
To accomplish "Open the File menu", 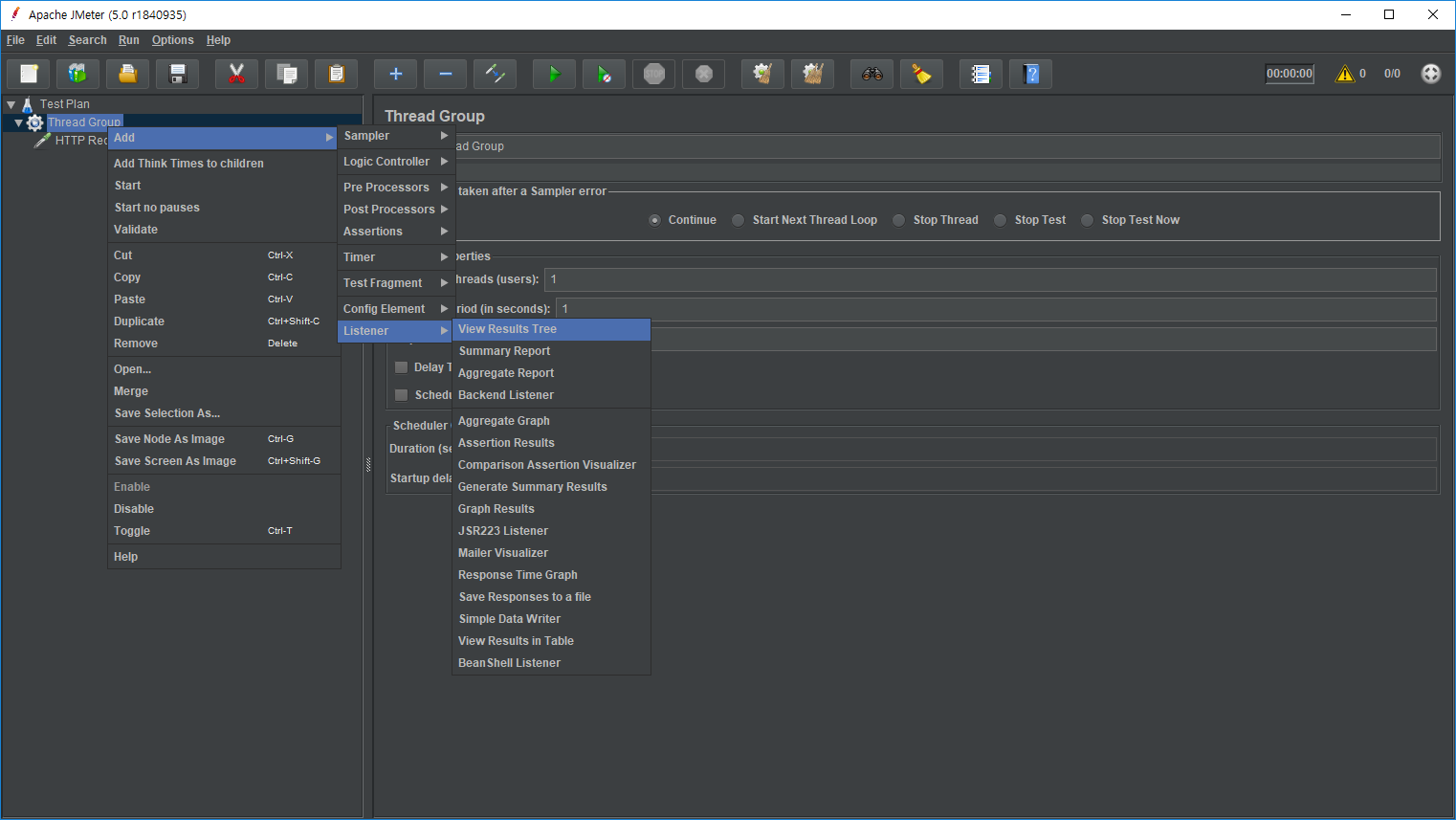I will 15,40.
